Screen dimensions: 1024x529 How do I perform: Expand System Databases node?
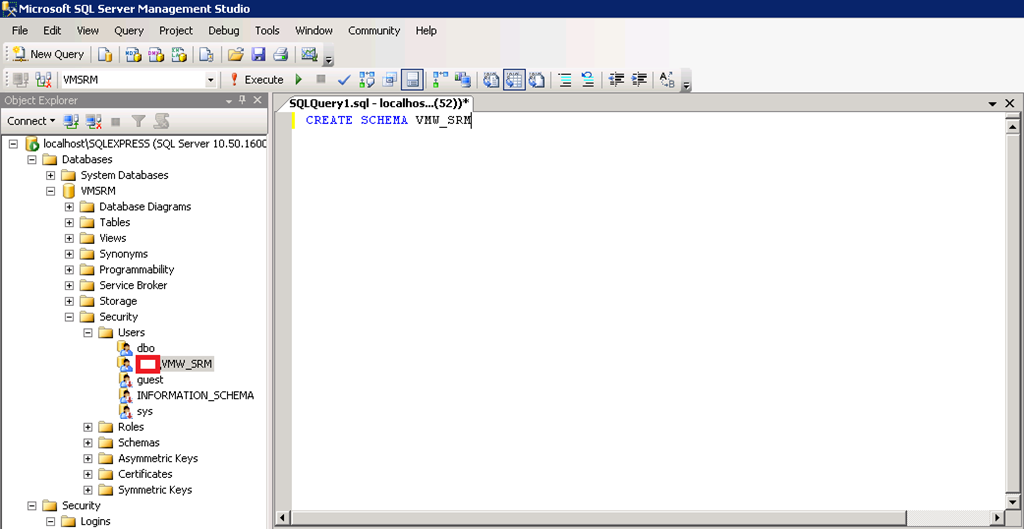(50, 175)
